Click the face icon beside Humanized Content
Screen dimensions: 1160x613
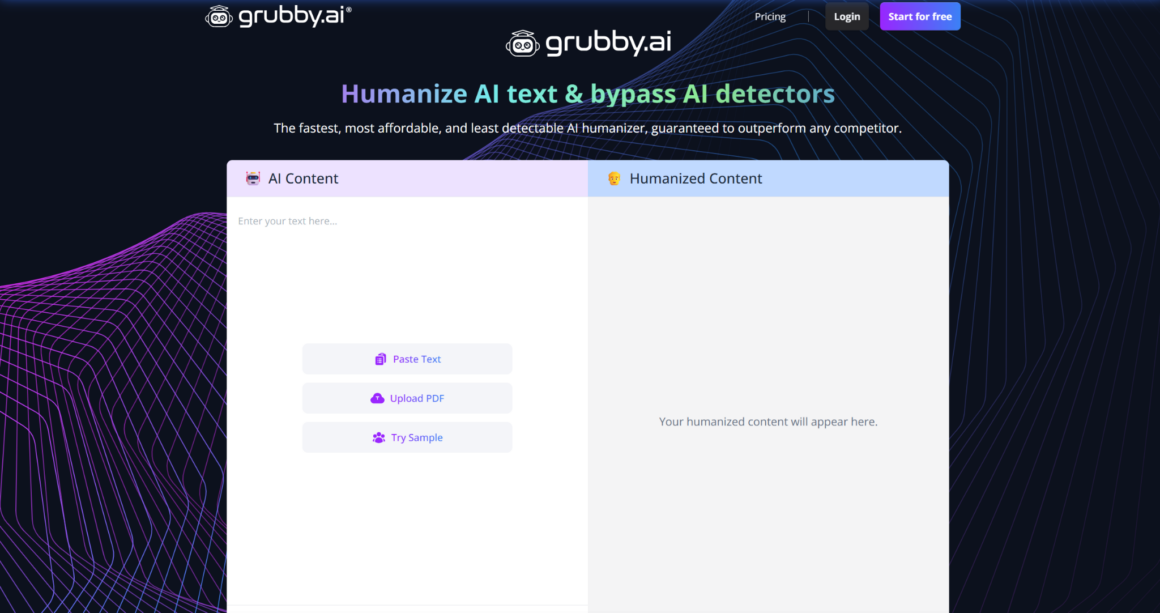coord(614,178)
